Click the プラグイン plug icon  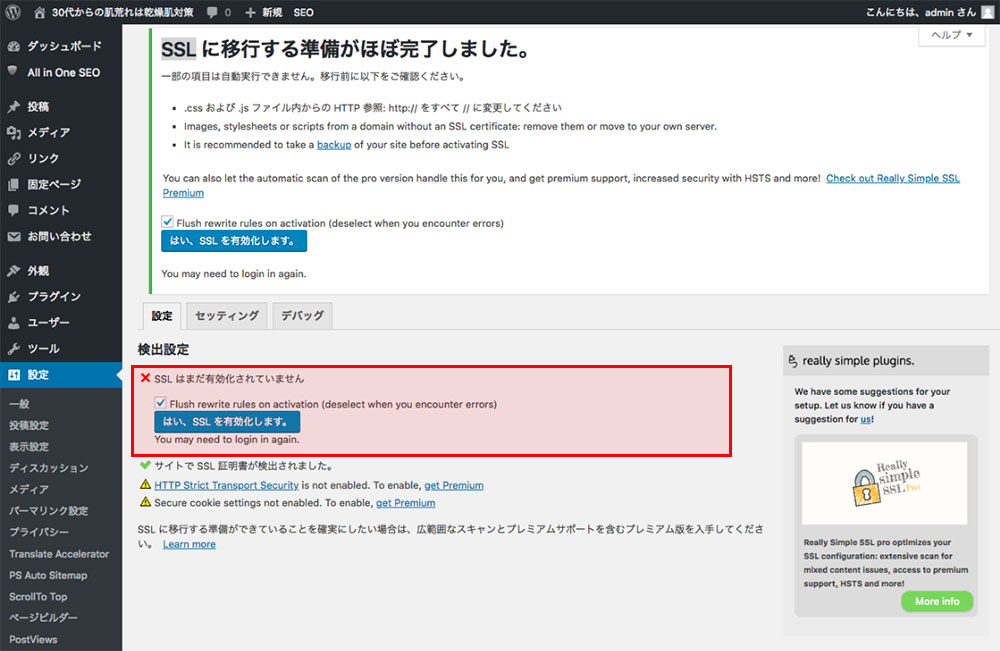pyautogui.click(x=13, y=297)
